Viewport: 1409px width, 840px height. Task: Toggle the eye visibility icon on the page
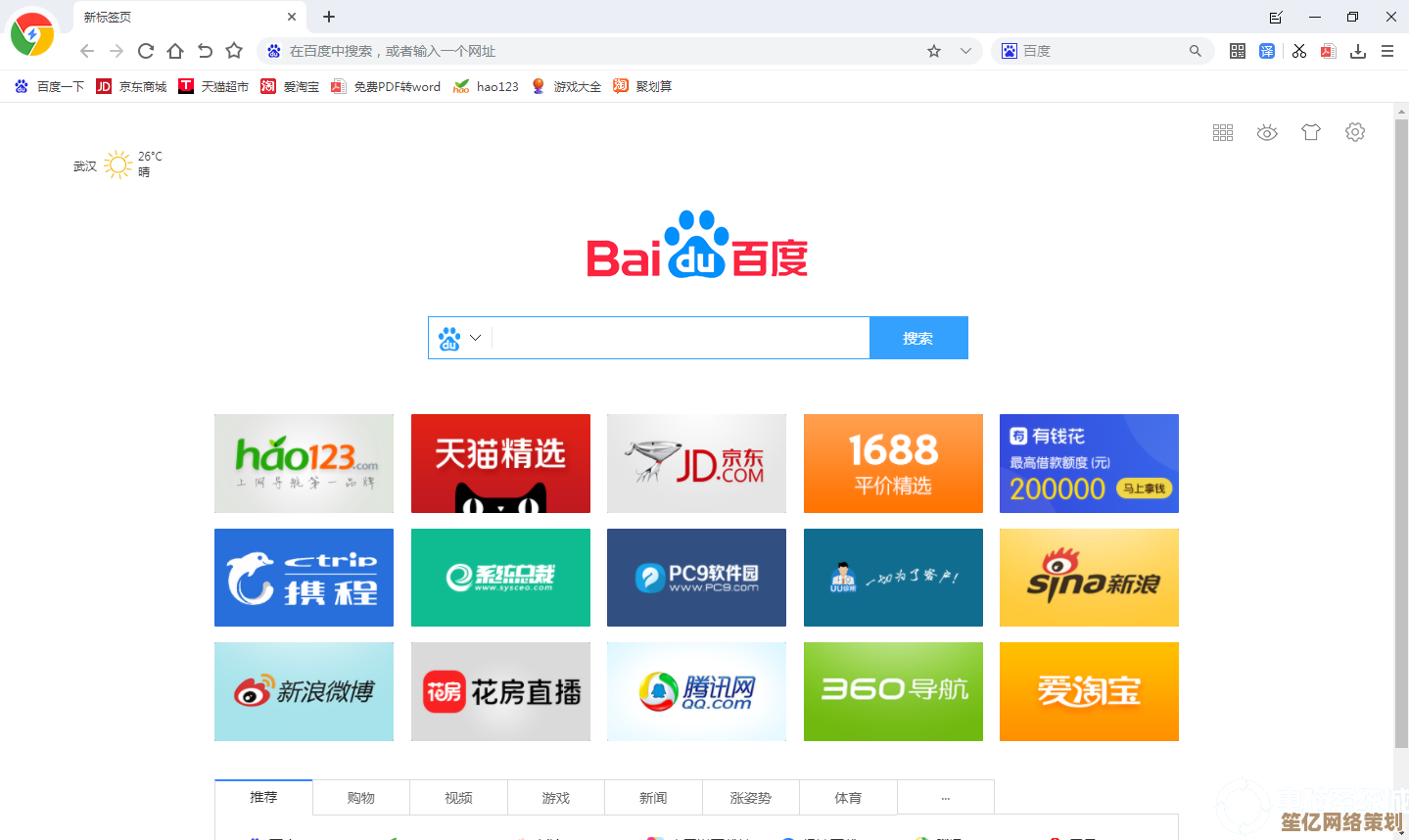(1267, 132)
